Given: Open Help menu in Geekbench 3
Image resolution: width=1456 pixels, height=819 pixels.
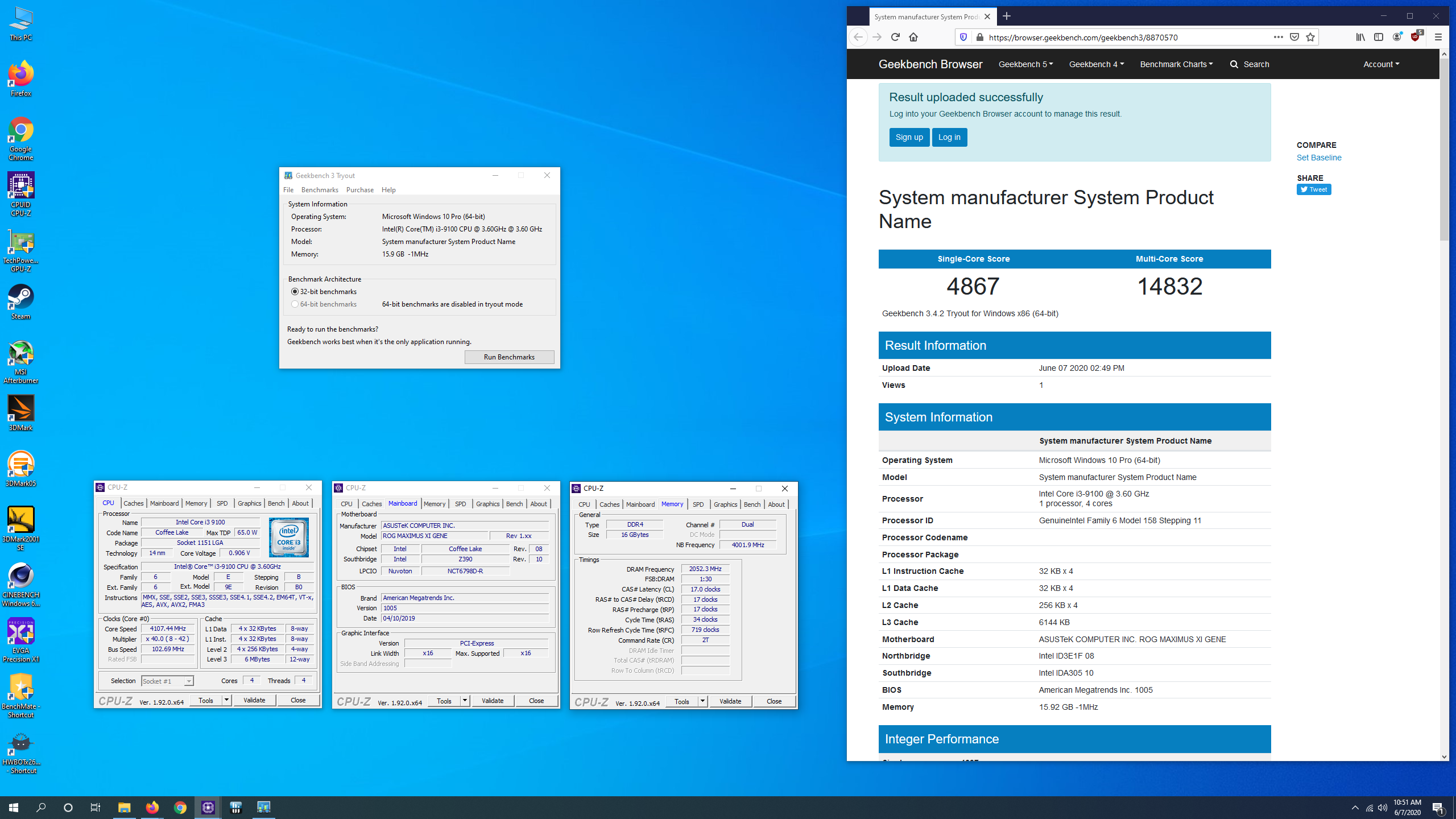Looking at the screenshot, I should point(388,190).
